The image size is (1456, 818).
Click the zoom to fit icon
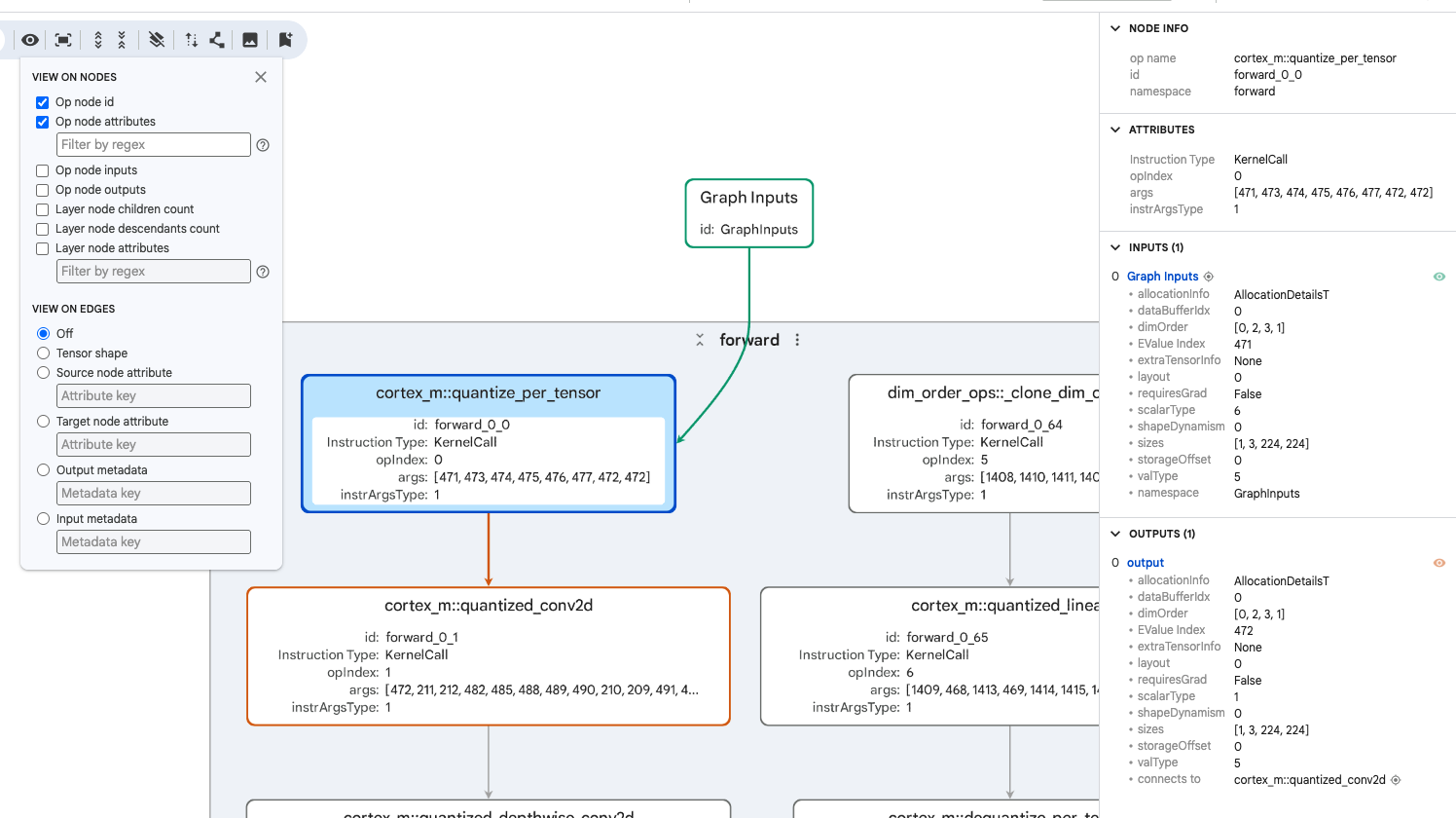(63, 40)
